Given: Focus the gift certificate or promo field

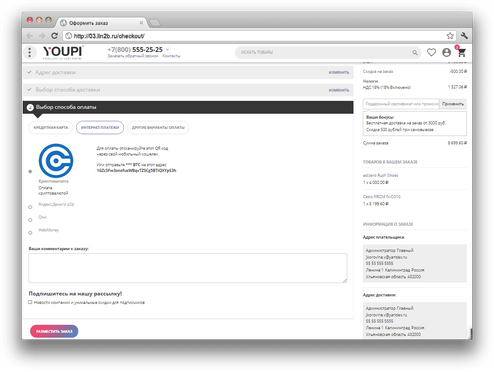Looking at the screenshot, I should point(401,104).
